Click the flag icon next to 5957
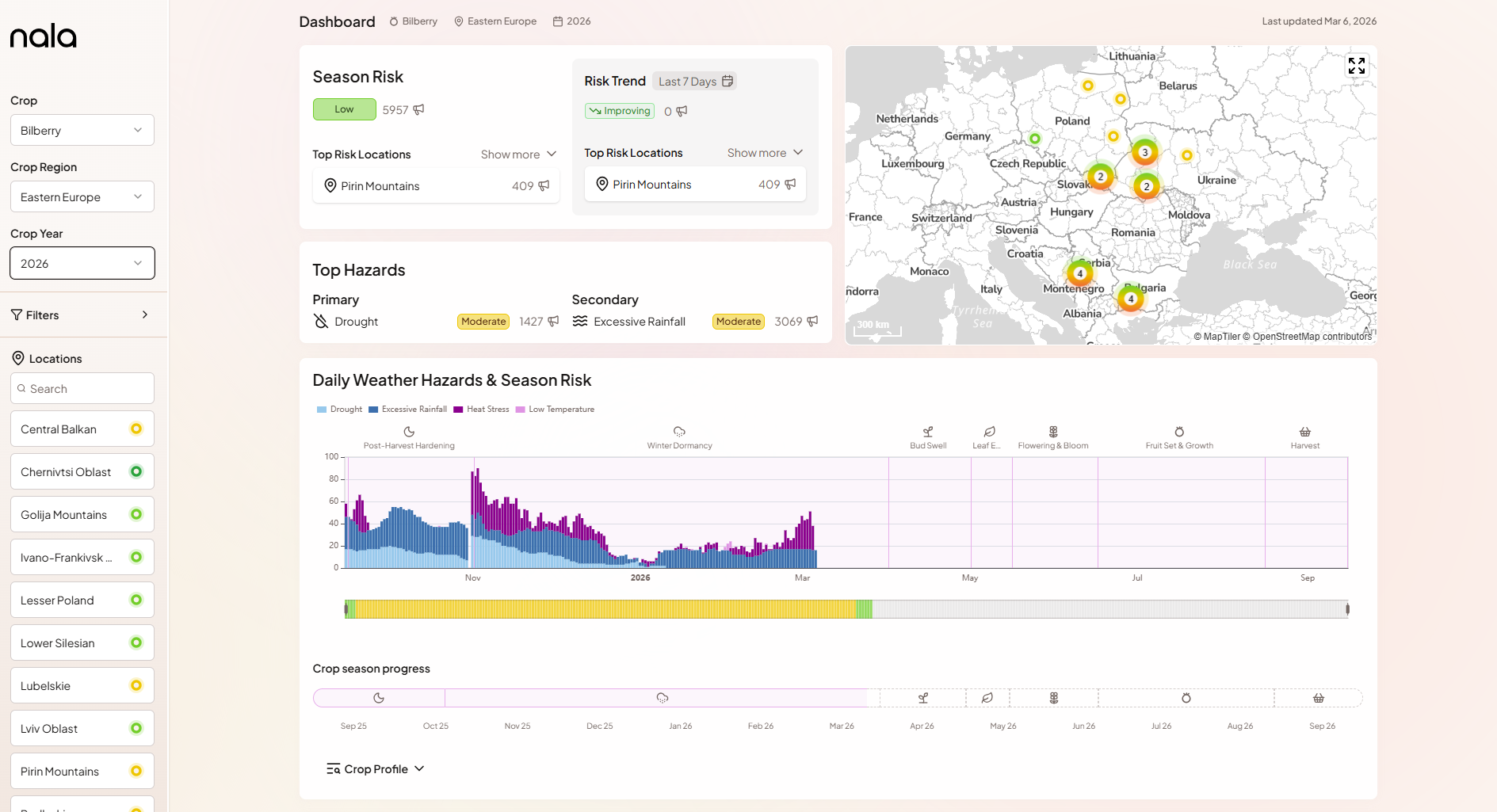Image resolution: width=1497 pixels, height=812 pixels. click(418, 109)
